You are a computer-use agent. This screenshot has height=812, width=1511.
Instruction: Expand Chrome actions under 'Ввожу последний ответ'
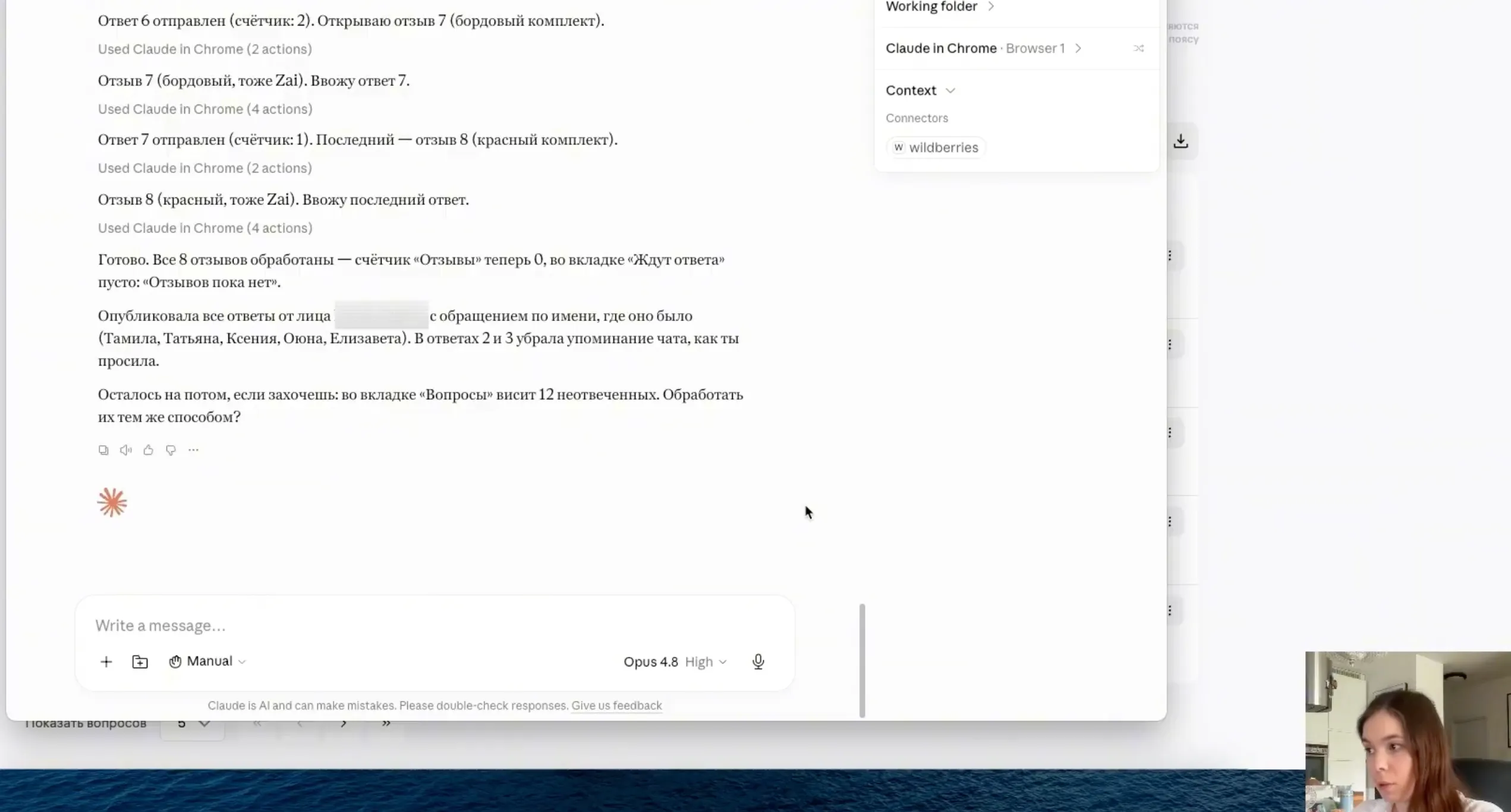coord(205,228)
